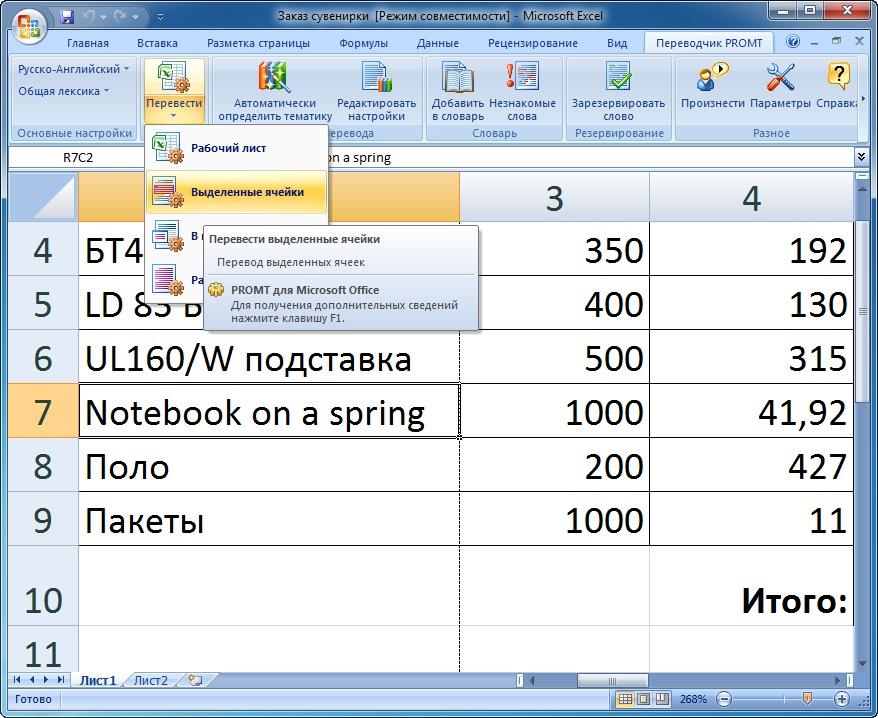
Task: Select the Переводчик PROMT tab
Action: [709, 43]
